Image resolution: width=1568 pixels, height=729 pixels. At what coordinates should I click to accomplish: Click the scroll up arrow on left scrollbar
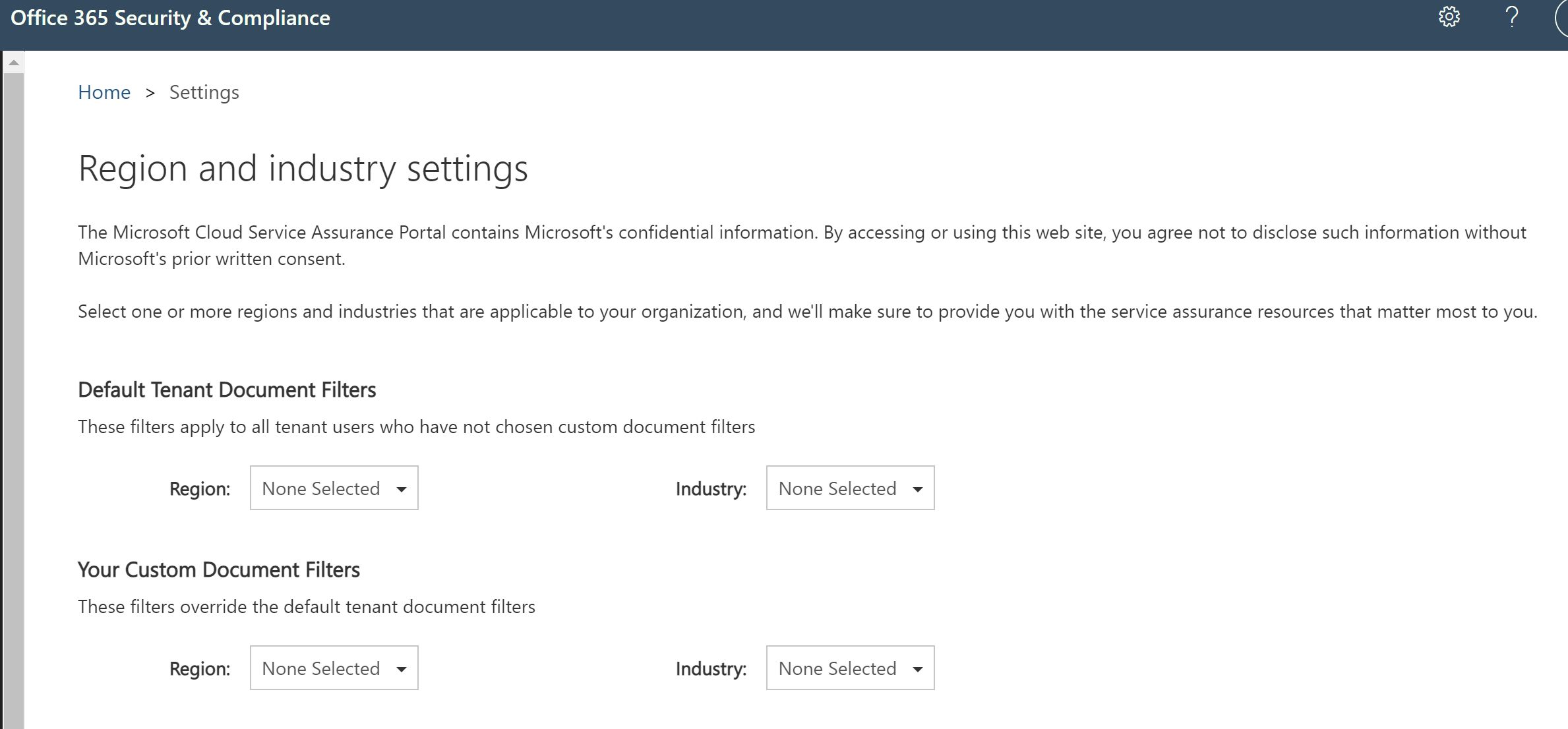tap(13, 63)
